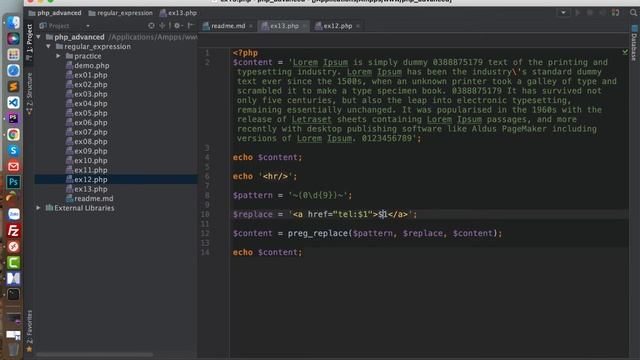Screen dimensions: 640x360
Task: Close the readme.md tab
Action: click(x=251, y=26)
